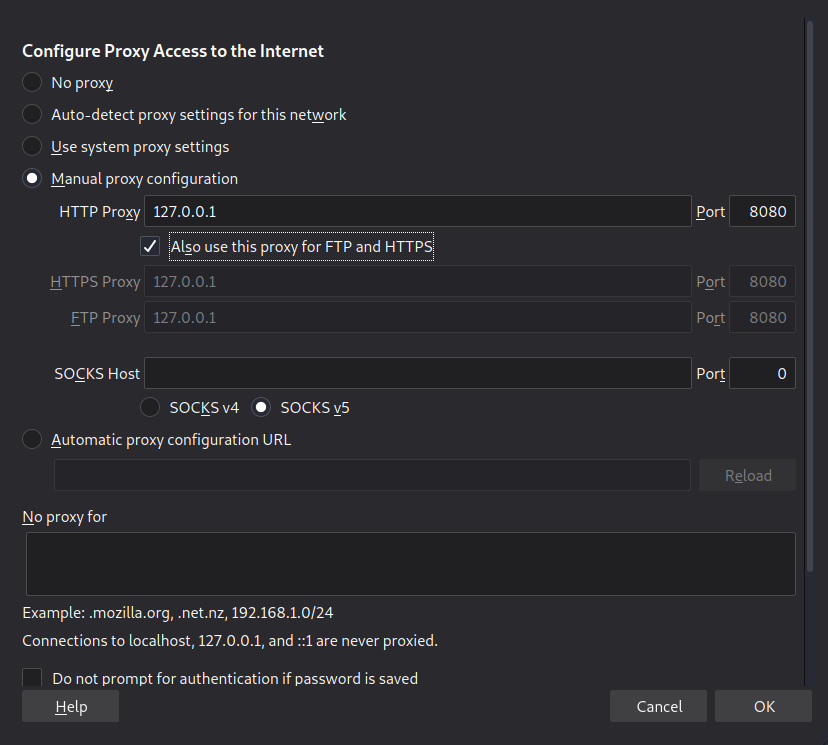The image size is (828, 745).
Task: Choose Auto-detect proxy settings for this network
Action: click(33, 115)
